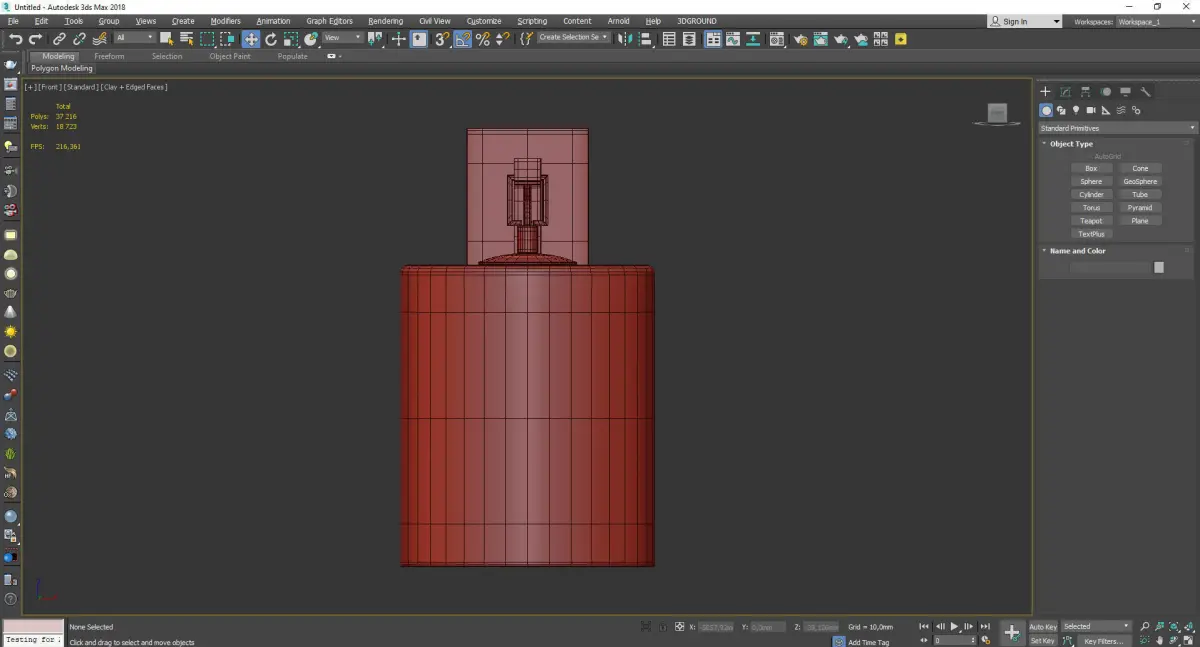Image resolution: width=1200 pixels, height=647 pixels.
Task: Open the Modifiers menu
Action: point(225,21)
